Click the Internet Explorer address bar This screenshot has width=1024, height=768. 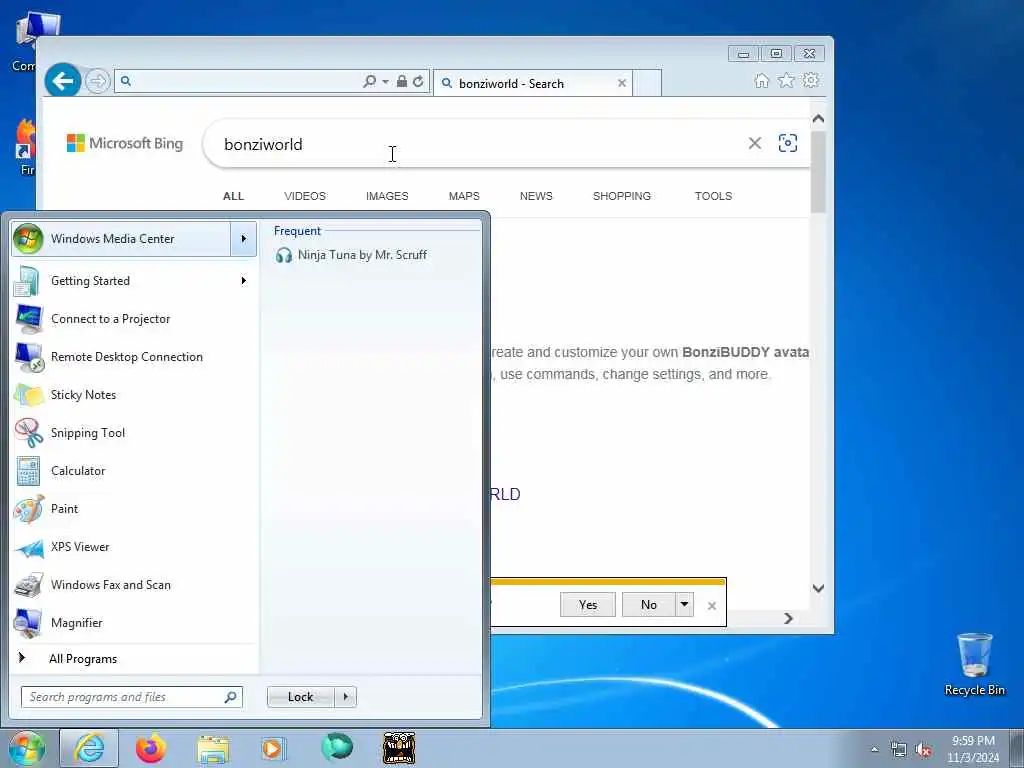coord(245,82)
